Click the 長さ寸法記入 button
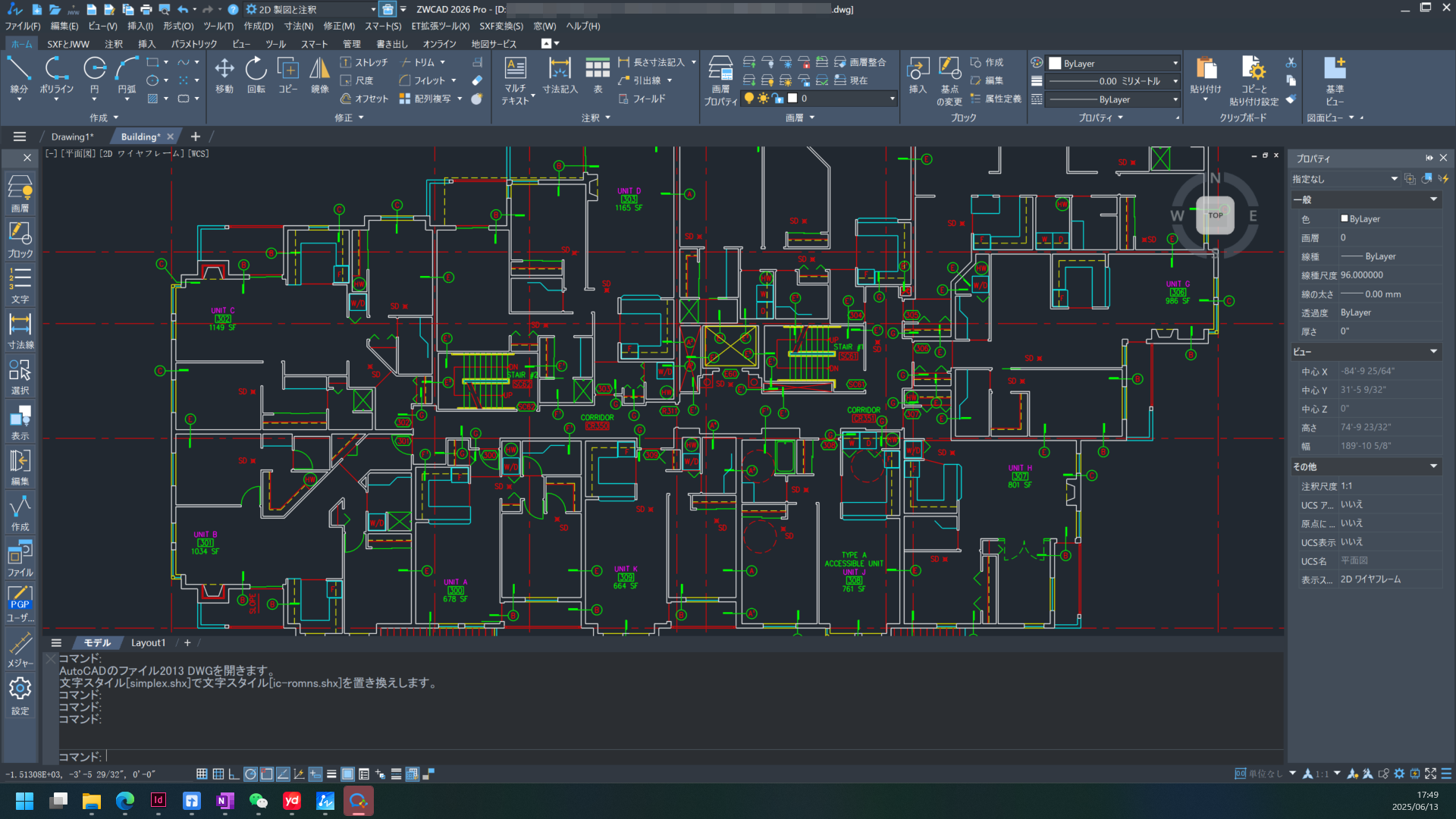 tap(657, 62)
